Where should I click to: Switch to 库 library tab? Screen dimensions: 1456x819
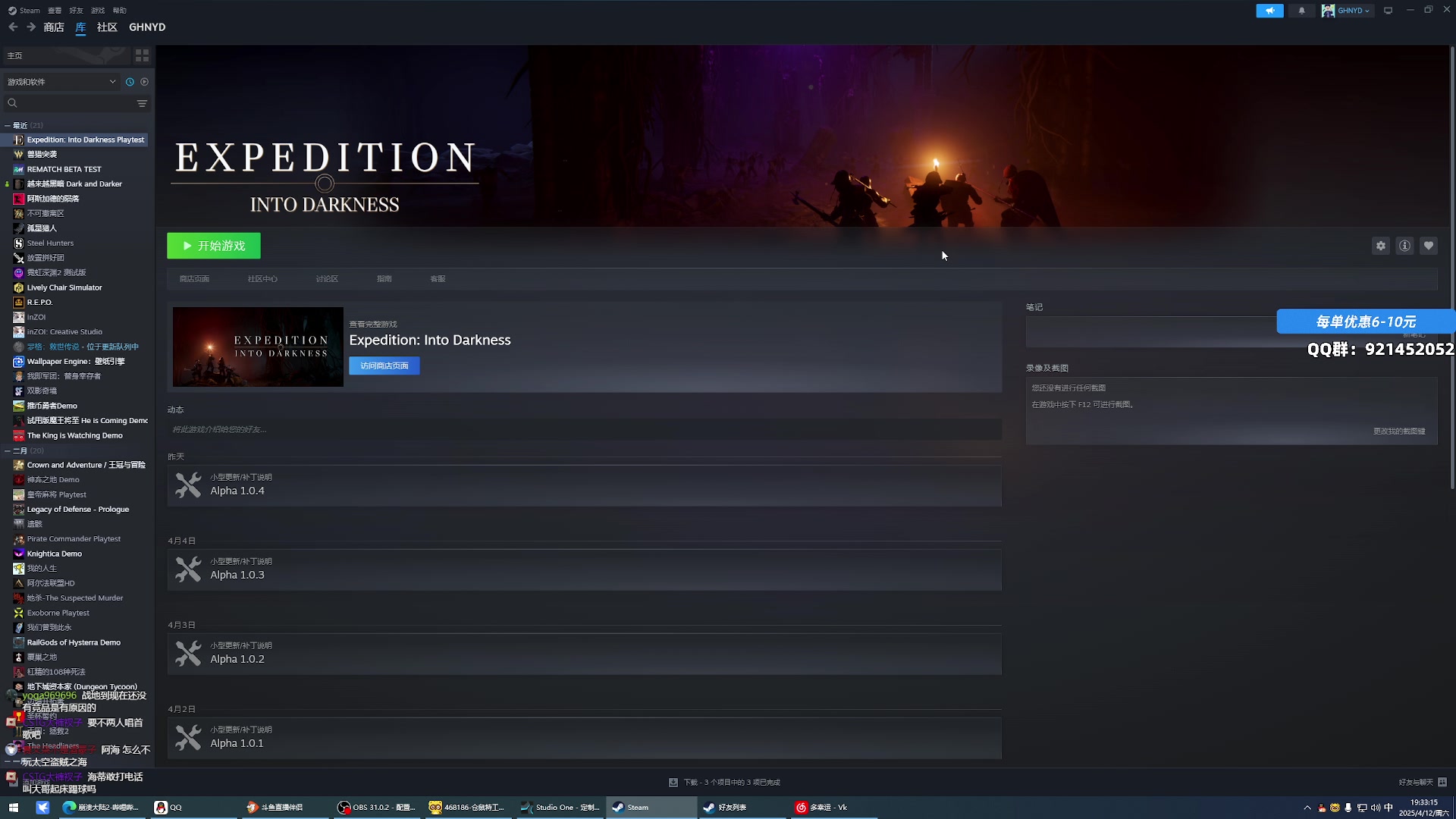pos(80,27)
